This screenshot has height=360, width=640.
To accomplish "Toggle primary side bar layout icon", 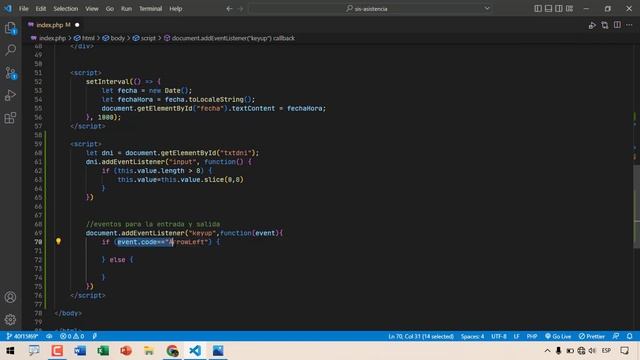I will pyautogui.click(x=538, y=9).
